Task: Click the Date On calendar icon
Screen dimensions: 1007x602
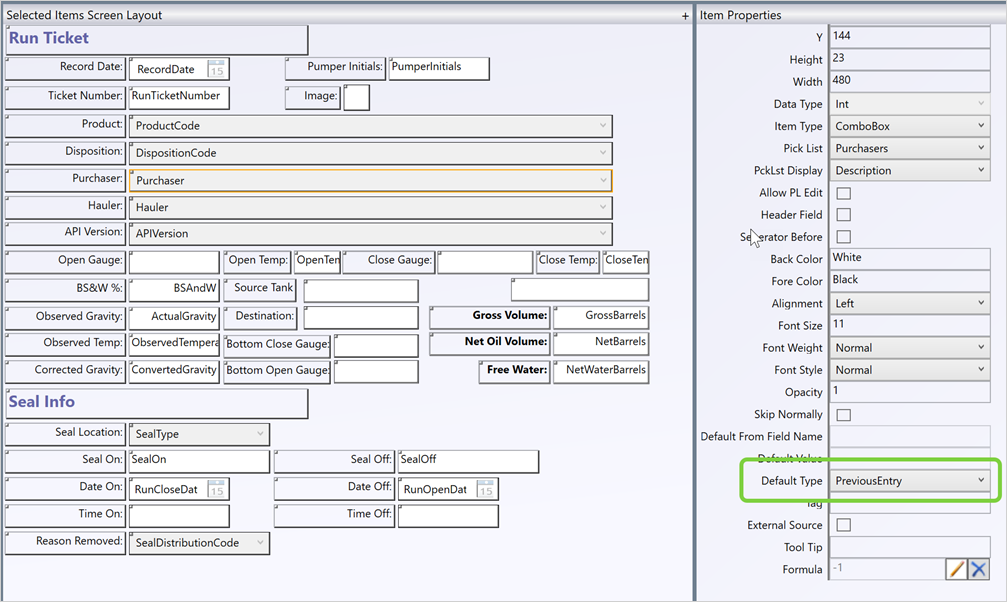Action: [x=216, y=489]
